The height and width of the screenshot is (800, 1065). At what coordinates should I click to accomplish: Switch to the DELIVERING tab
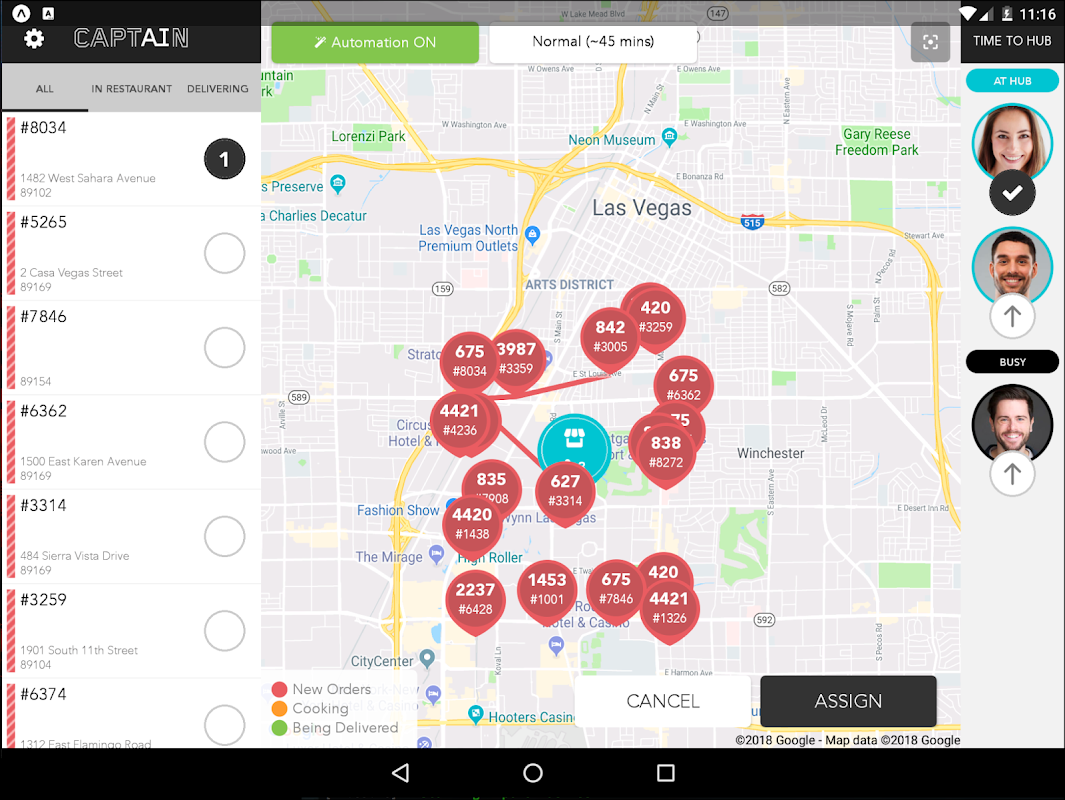click(218, 88)
